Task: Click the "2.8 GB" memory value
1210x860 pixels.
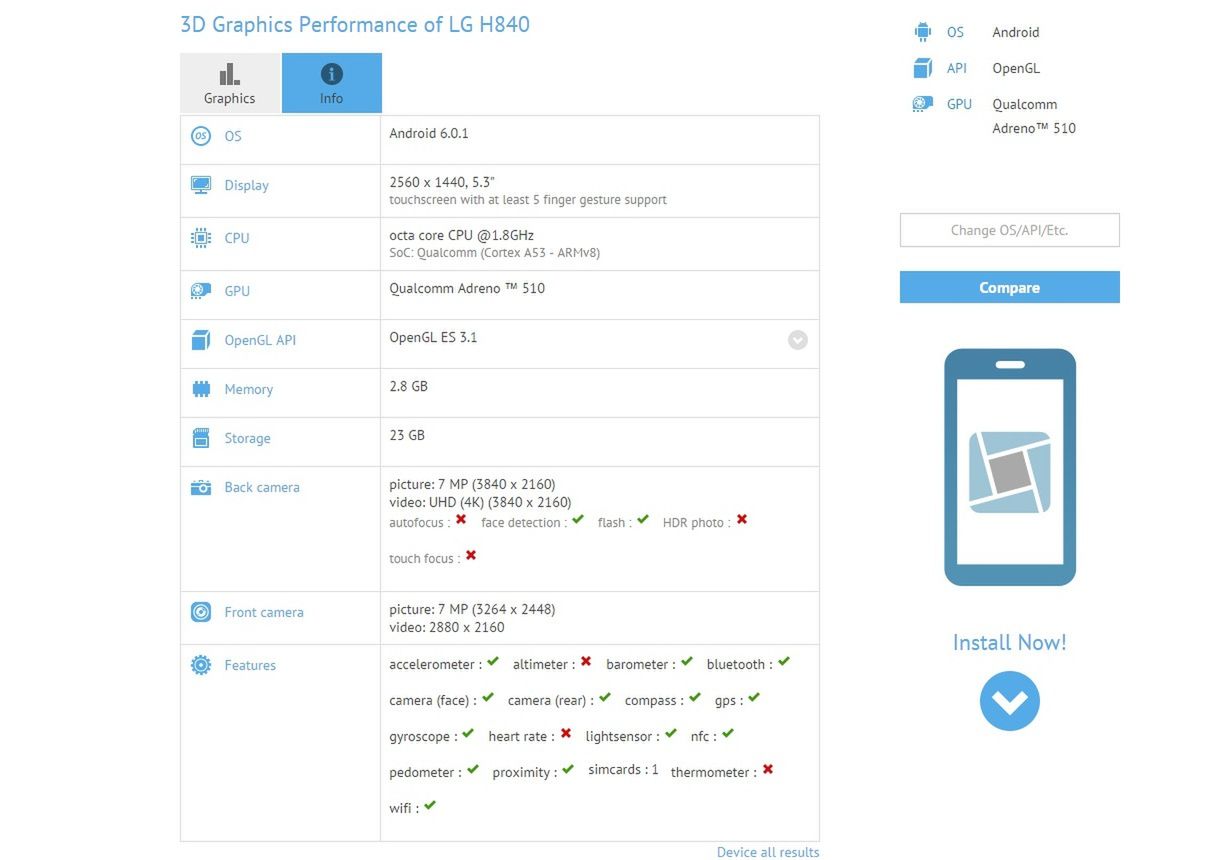Action: click(x=409, y=386)
